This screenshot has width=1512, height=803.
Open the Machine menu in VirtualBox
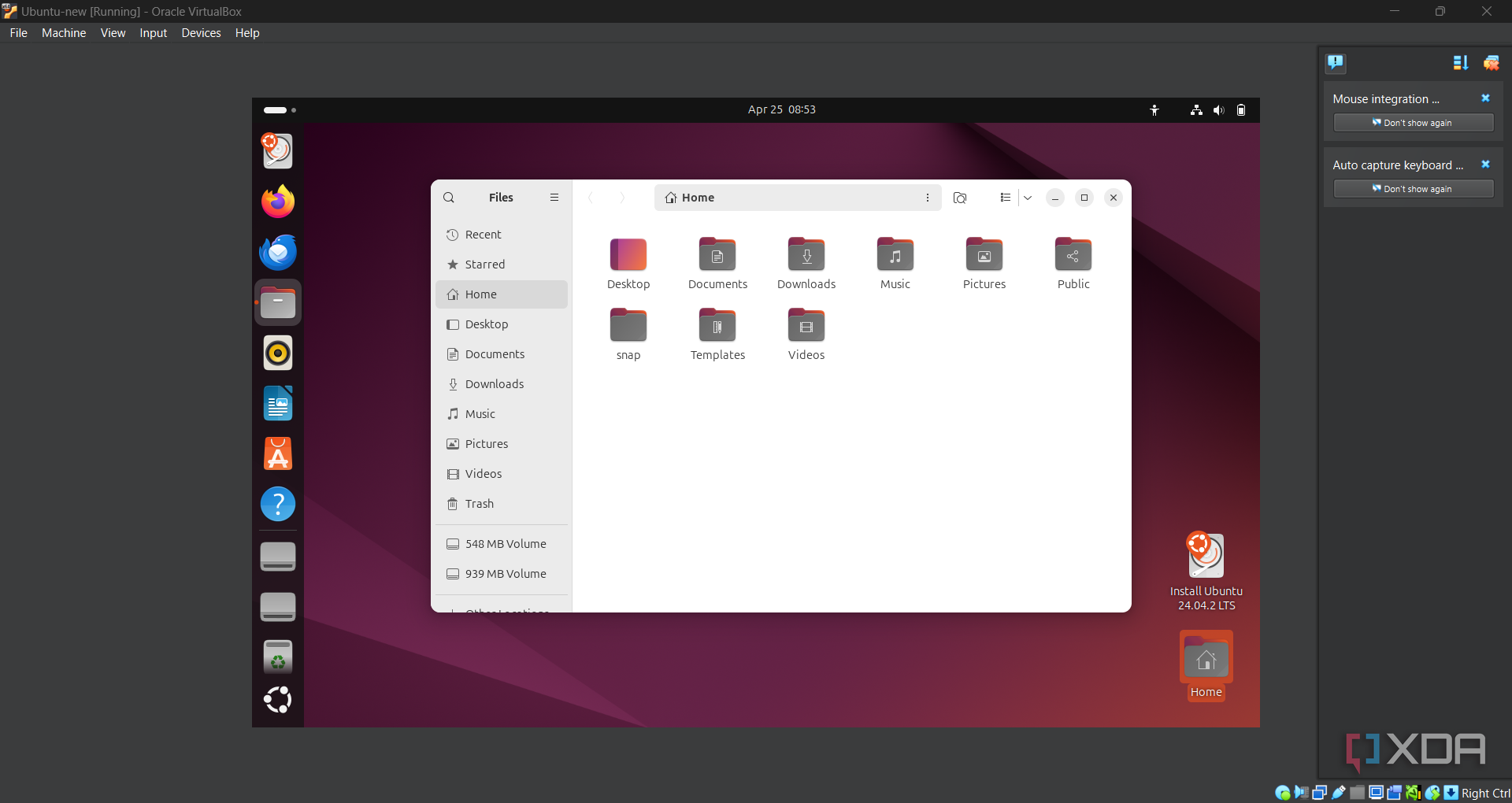tap(64, 33)
